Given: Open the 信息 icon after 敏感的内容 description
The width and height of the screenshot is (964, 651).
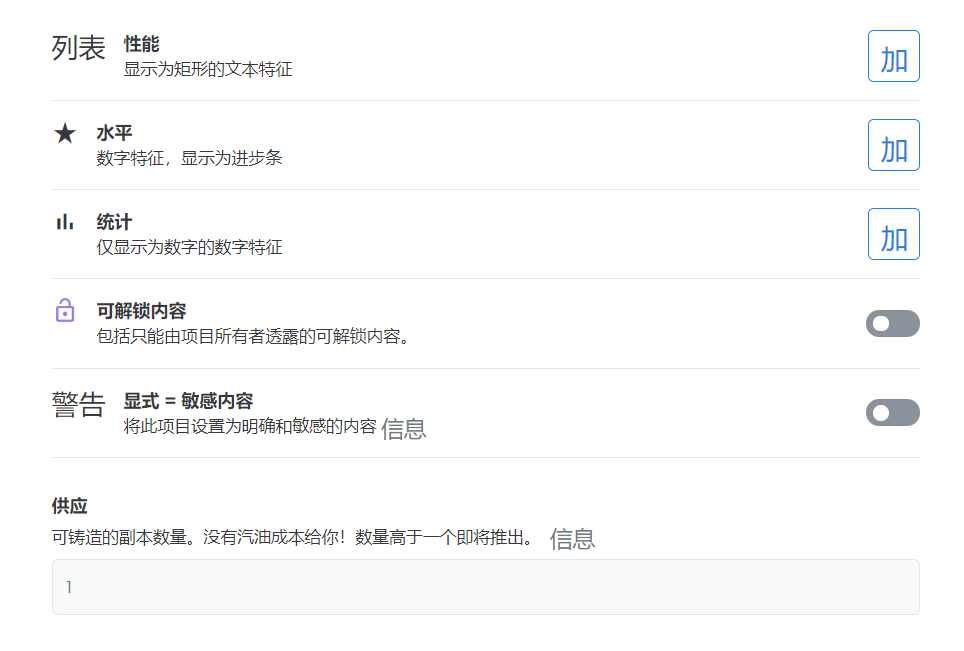Looking at the screenshot, I should 403,428.
